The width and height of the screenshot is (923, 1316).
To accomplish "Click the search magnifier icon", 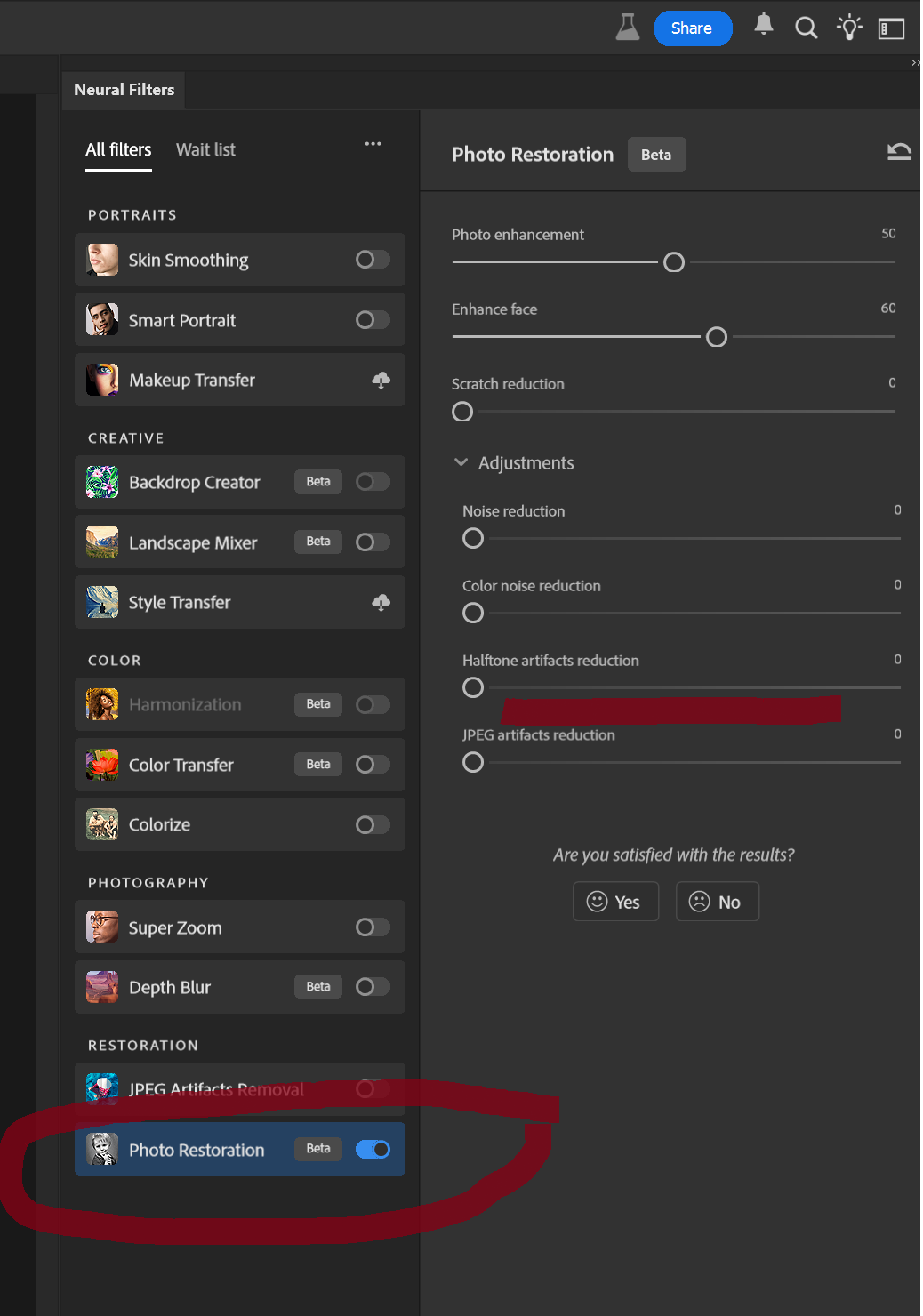I will tap(806, 28).
